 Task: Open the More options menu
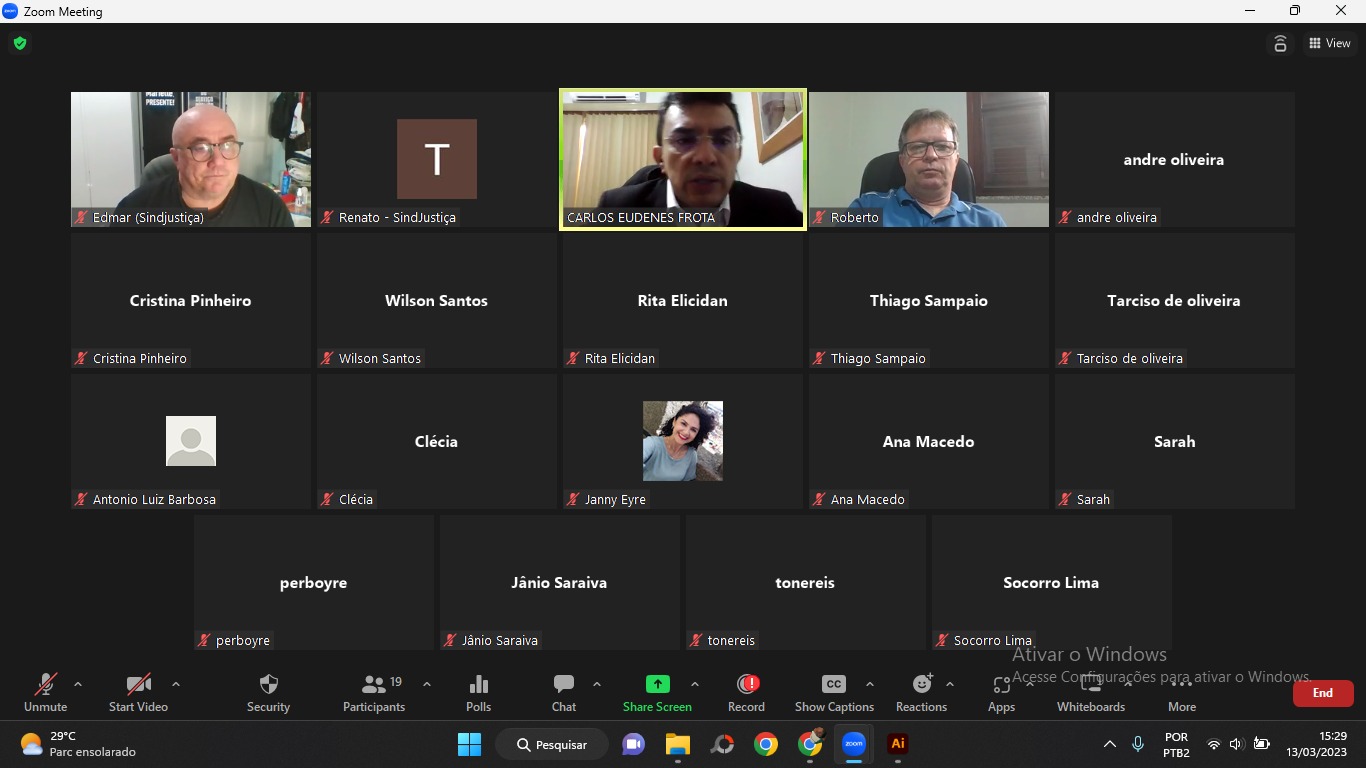click(1181, 692)
